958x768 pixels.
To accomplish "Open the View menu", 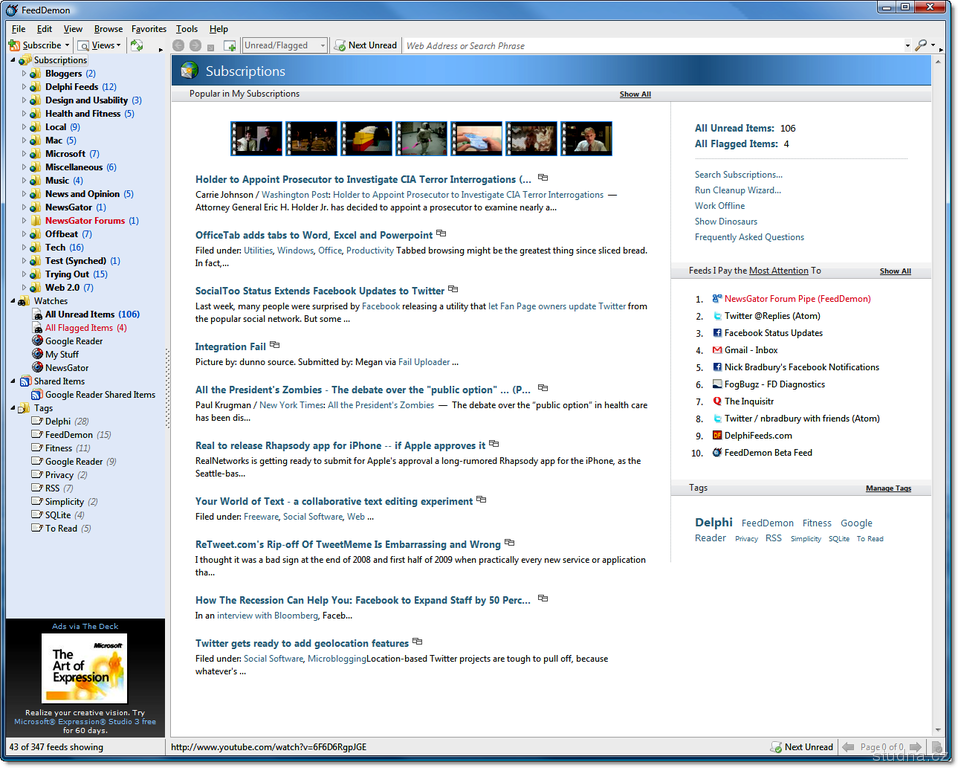I will click(73, 29).
